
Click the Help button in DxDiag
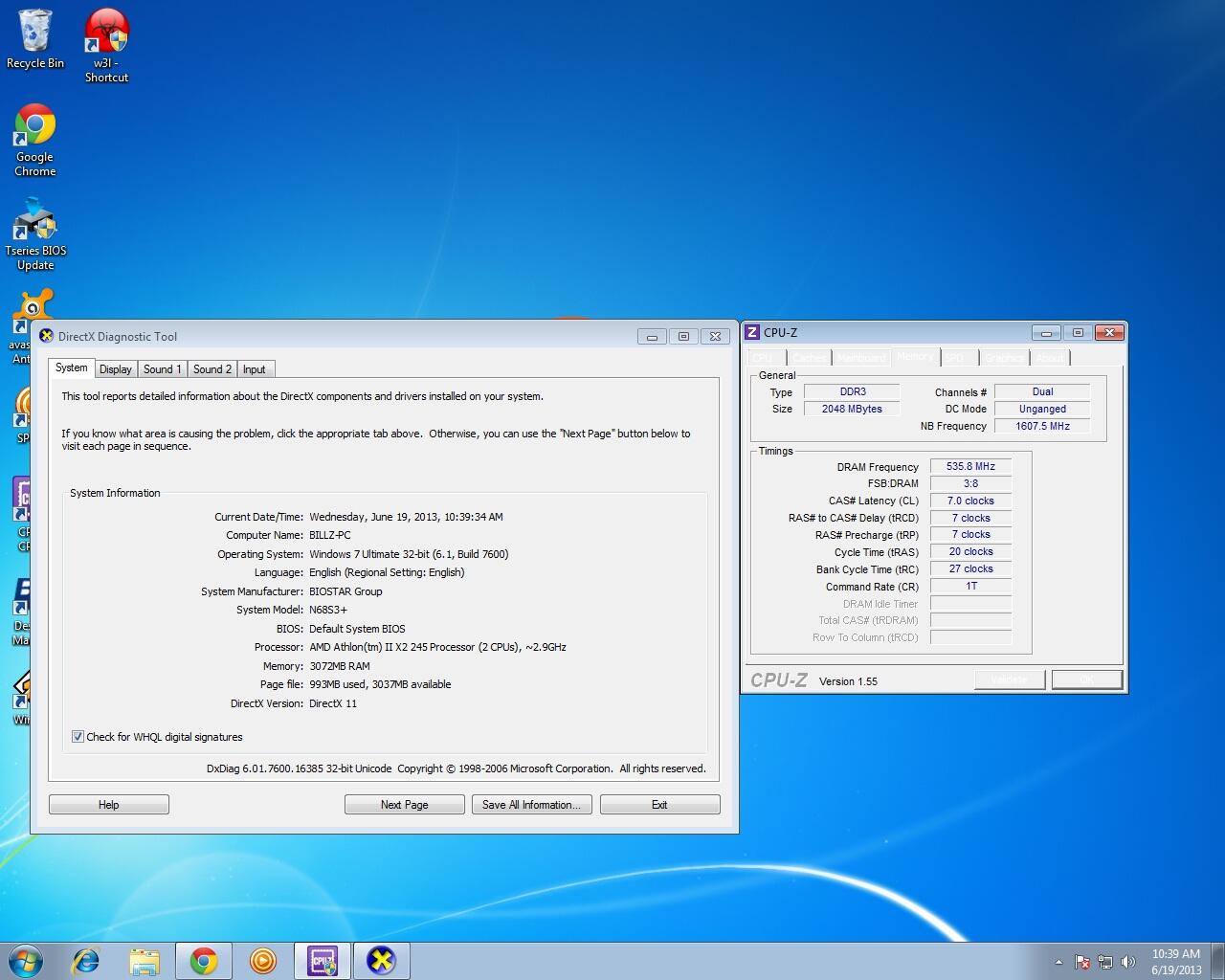point(109,805)
